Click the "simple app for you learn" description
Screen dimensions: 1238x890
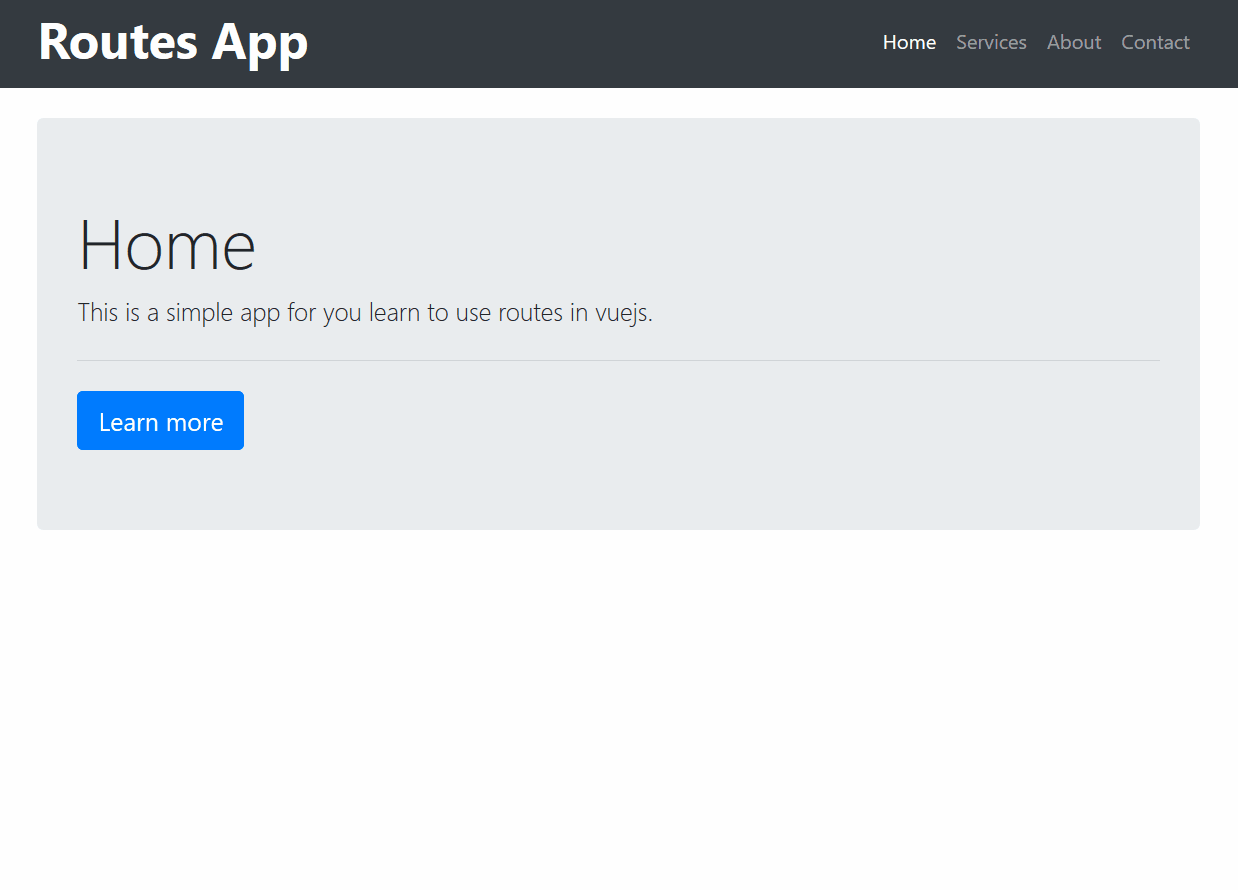pos(365,313)
